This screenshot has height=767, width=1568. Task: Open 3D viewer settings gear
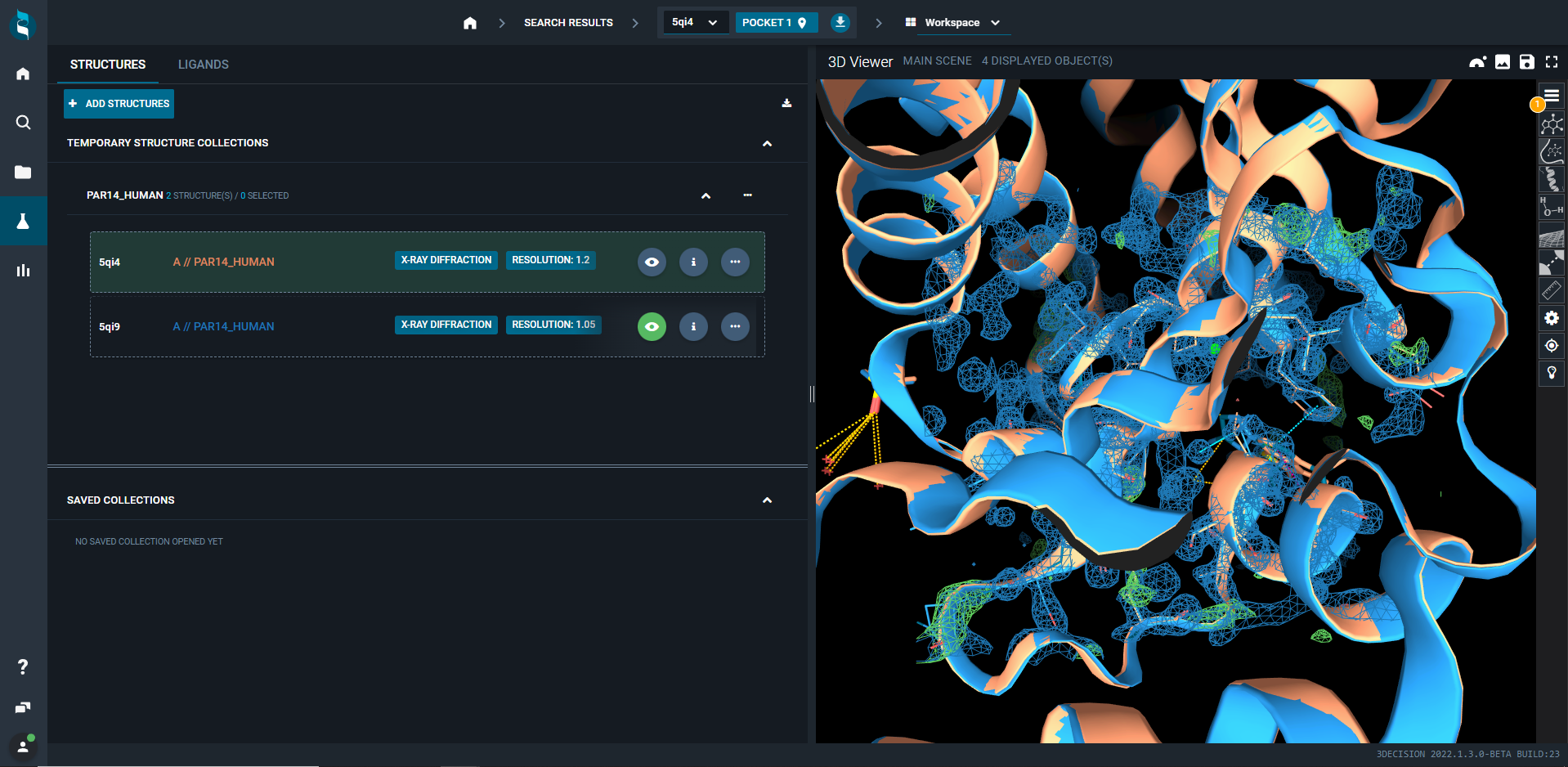(x=1552, y=318)
